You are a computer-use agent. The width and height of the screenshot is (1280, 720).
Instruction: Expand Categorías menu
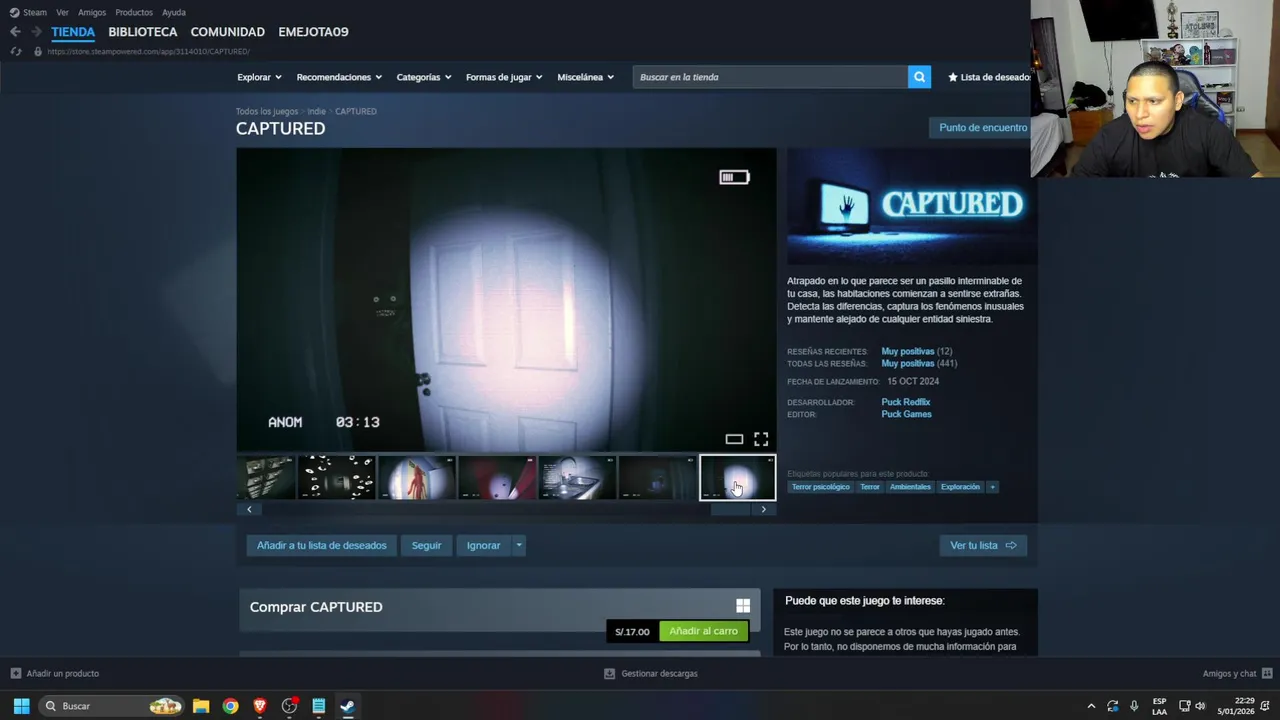coord(424,77)
